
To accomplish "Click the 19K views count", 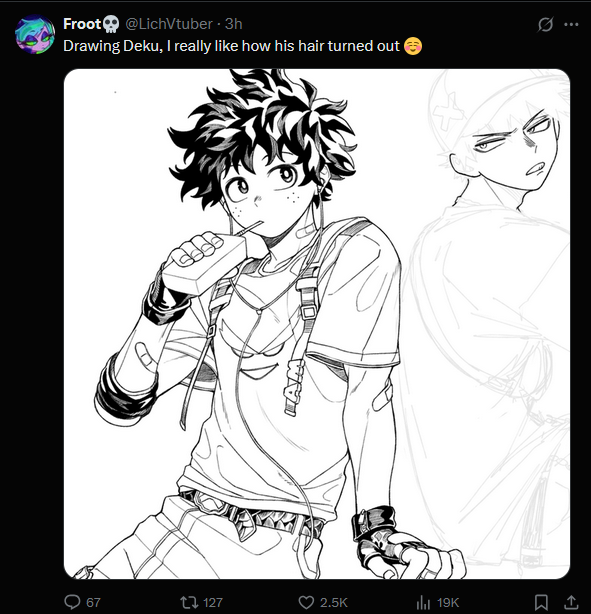I will (448, 602).
